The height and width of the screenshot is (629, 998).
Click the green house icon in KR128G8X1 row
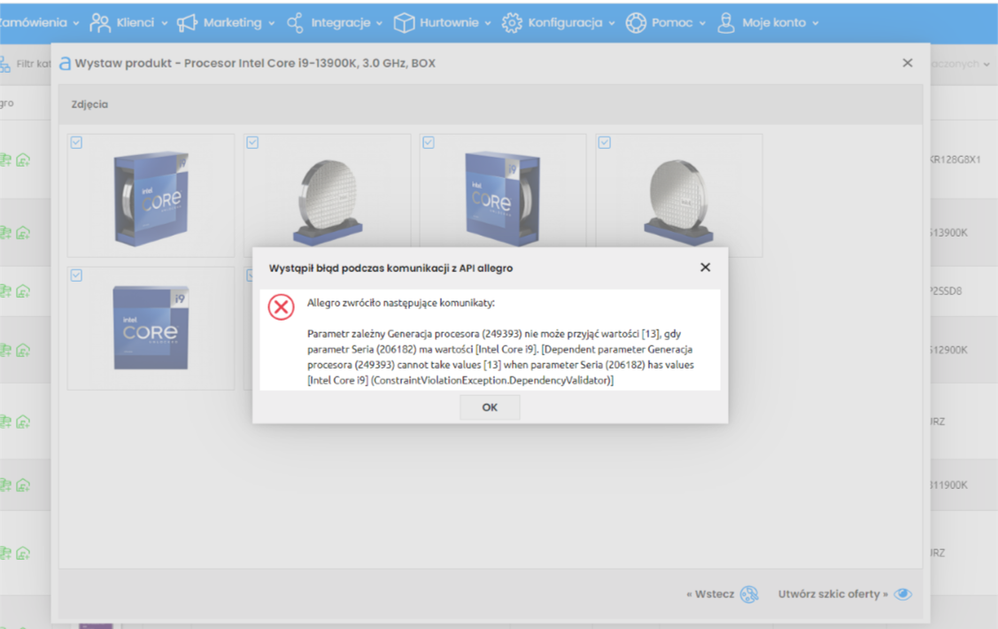tap(23, 160)
